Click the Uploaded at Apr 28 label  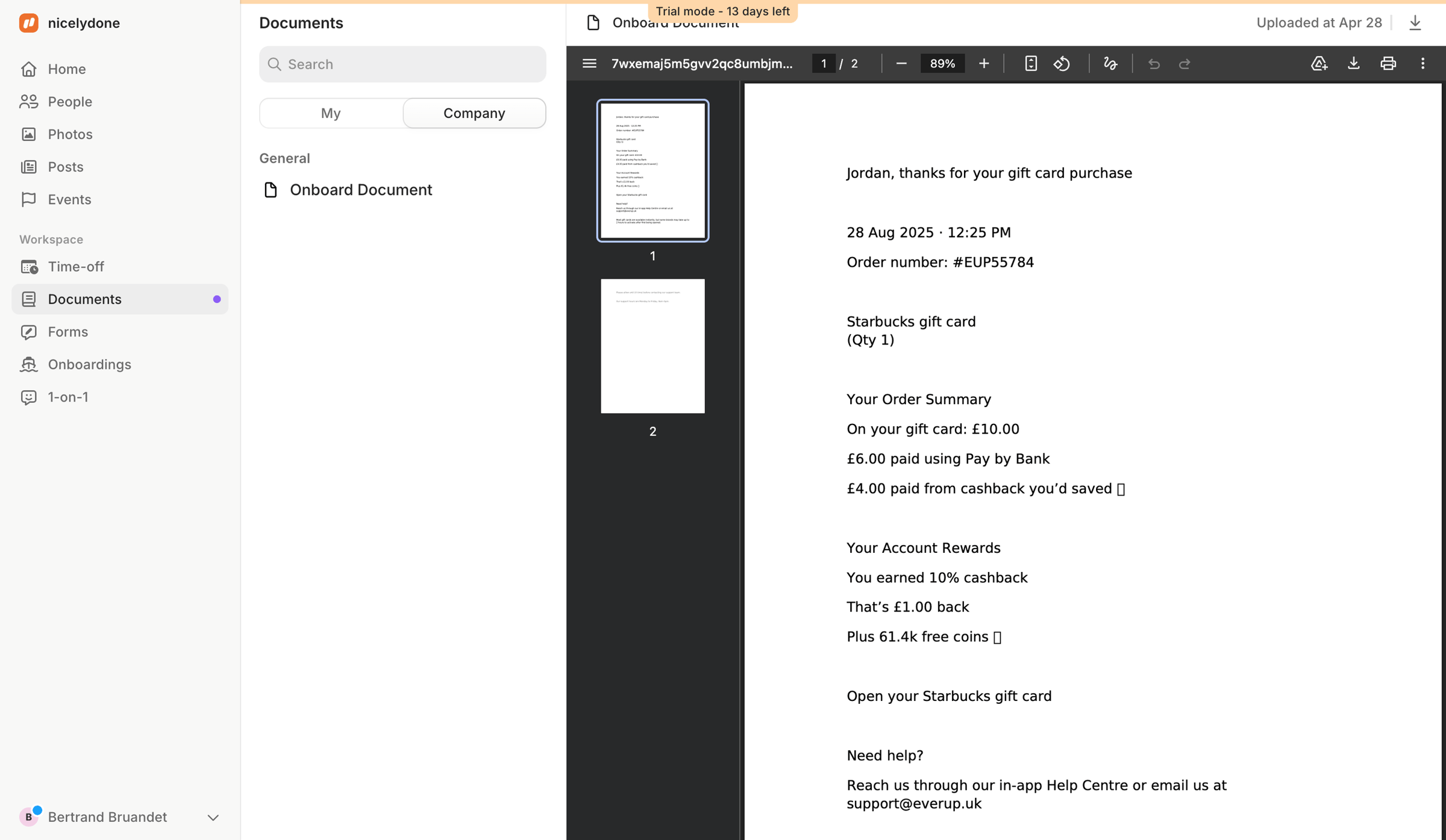click(x=1319, y=23)
